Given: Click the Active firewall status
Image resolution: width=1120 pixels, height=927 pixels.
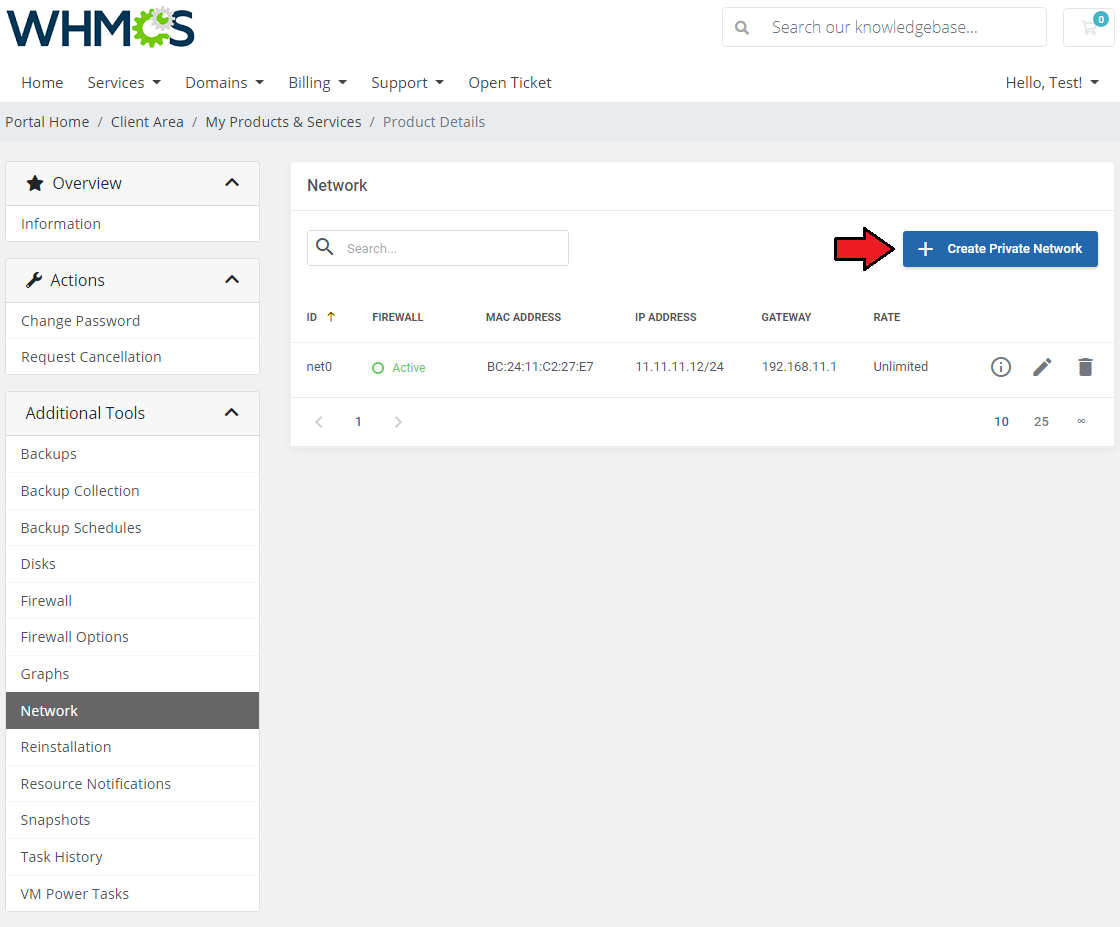Looking at the screenshot, I should click(x=399, y=368).
